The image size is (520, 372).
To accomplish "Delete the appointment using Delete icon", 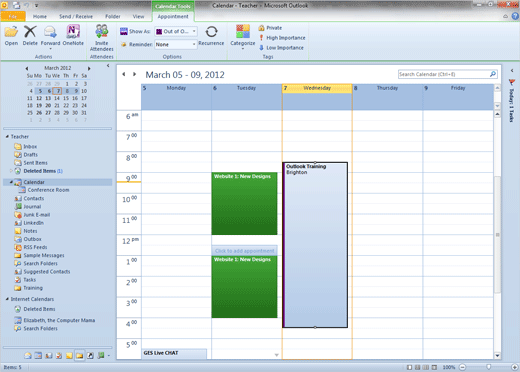I will click(30, 36).
